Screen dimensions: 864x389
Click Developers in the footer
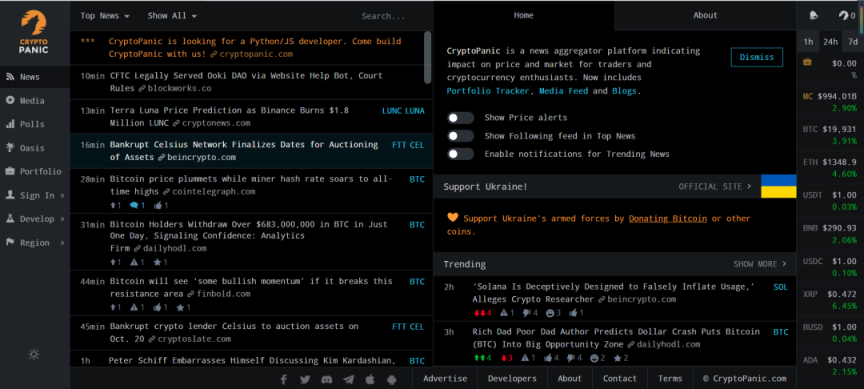[x=512, y=379]
